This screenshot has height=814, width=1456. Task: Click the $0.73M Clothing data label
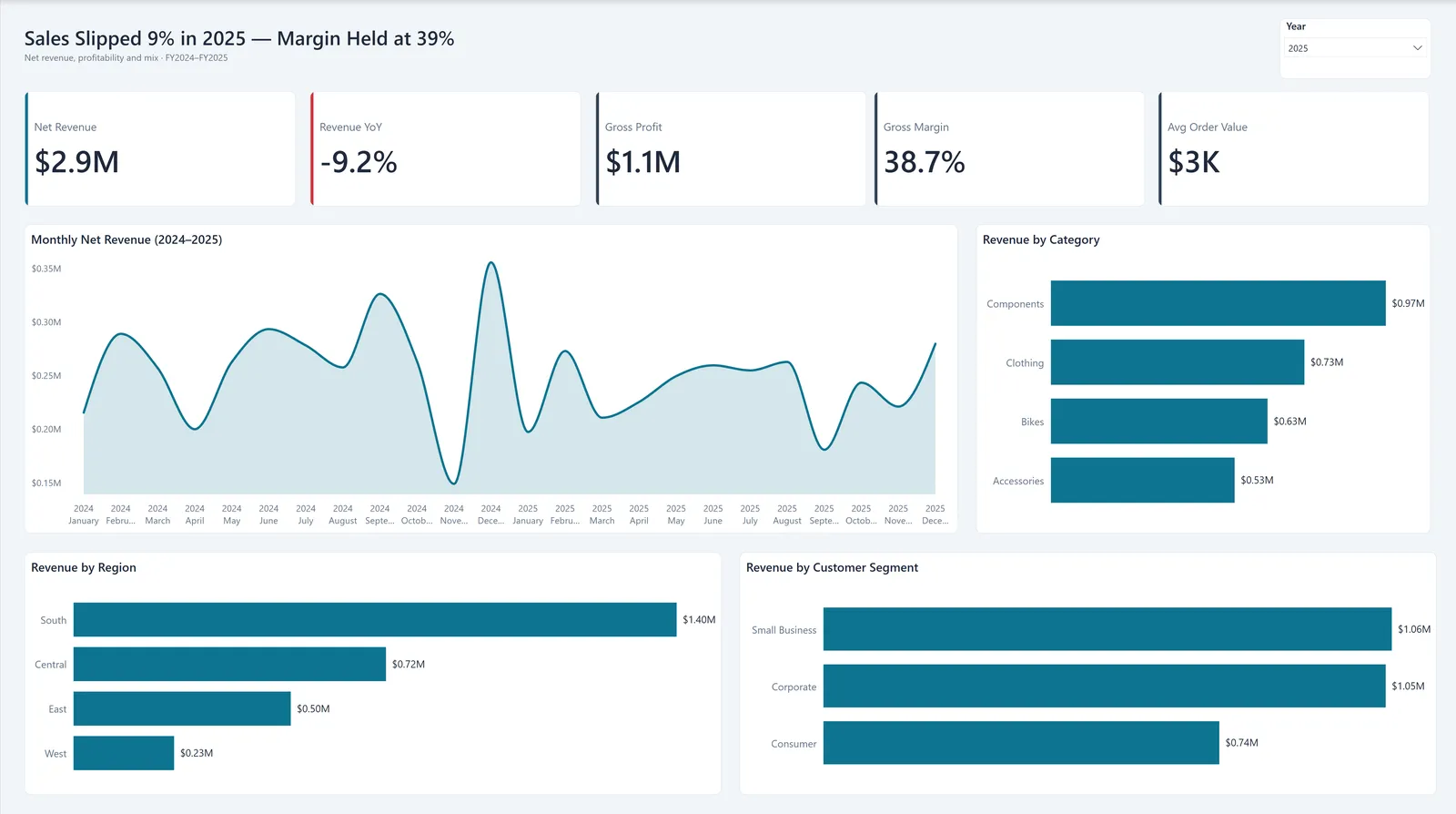point(1327,362)
